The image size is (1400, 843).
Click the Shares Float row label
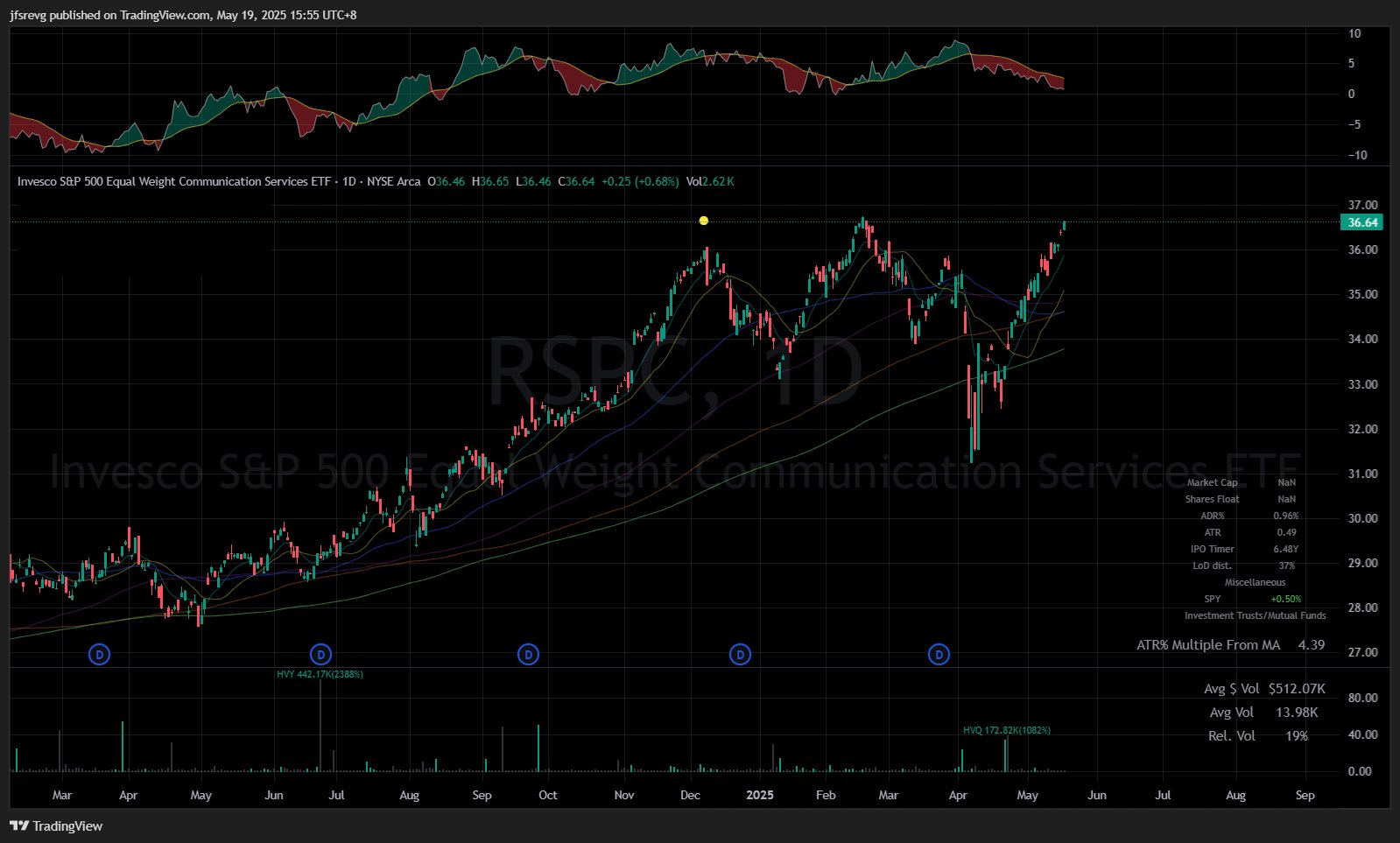[x=1213, y=499]
